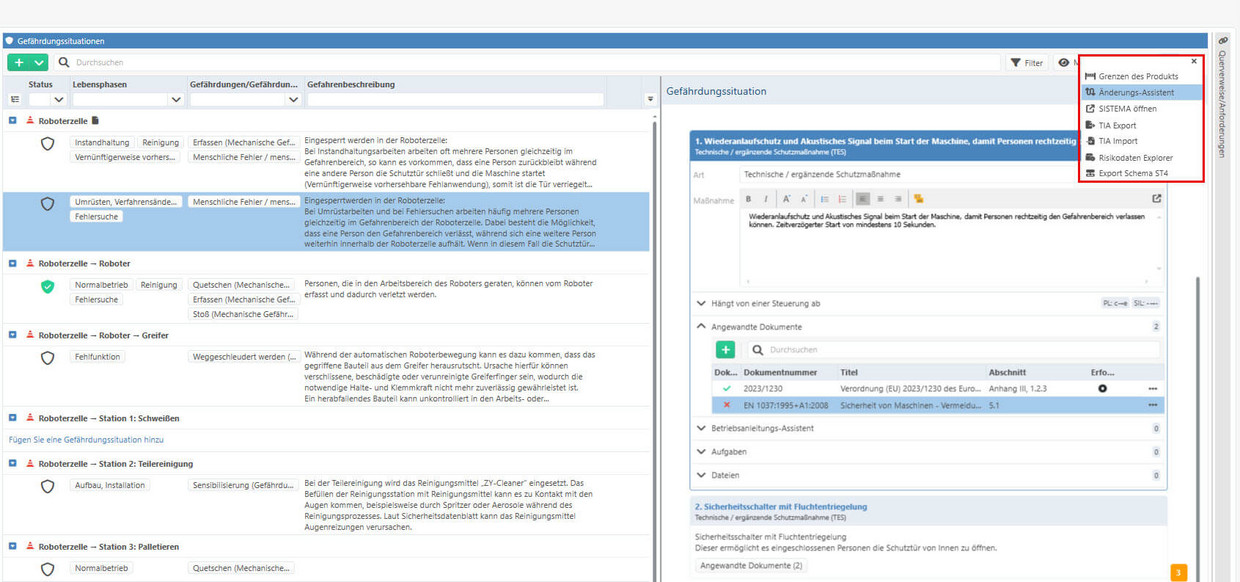This screenshot has height=582, width=1240.
Task: Add document with green plus in Angewandte Dokumente
Action: [726, 350]
